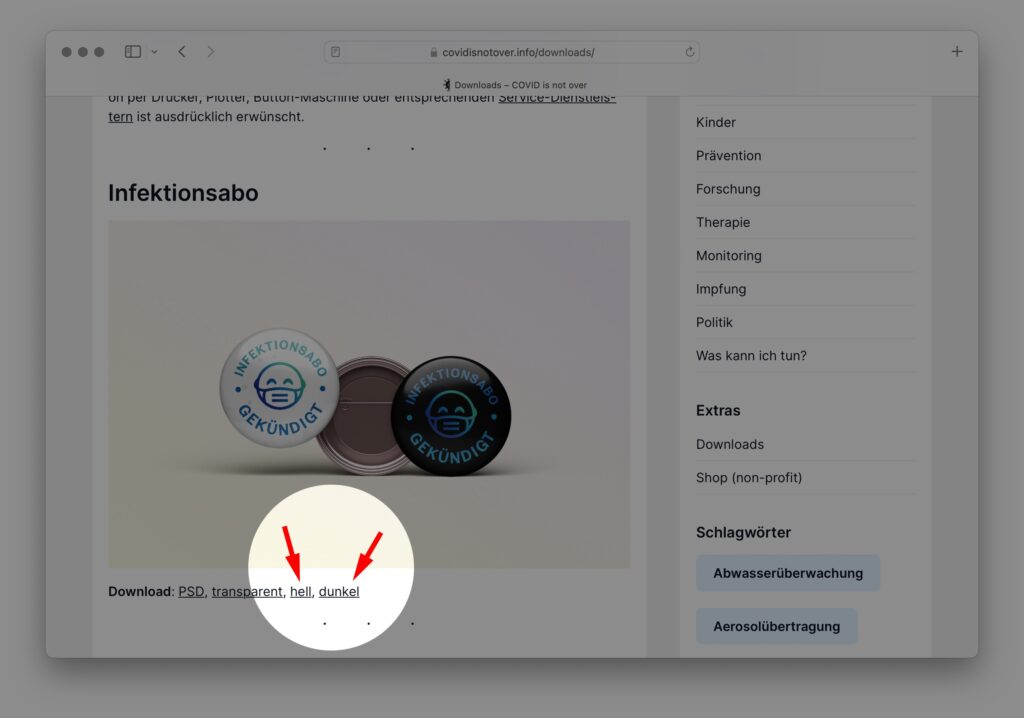
Task: Open the Kinder category in sidebar
Action: click(716, 122)
